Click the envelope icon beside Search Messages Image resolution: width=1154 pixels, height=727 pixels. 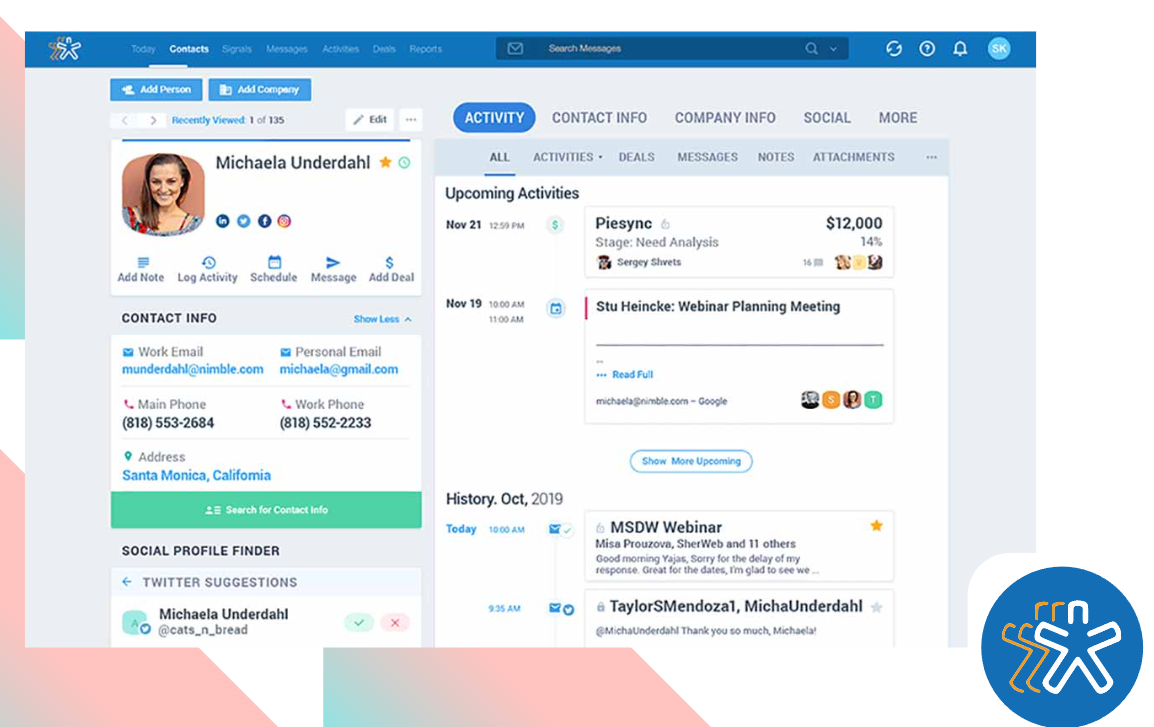click(x=515, y=49)
